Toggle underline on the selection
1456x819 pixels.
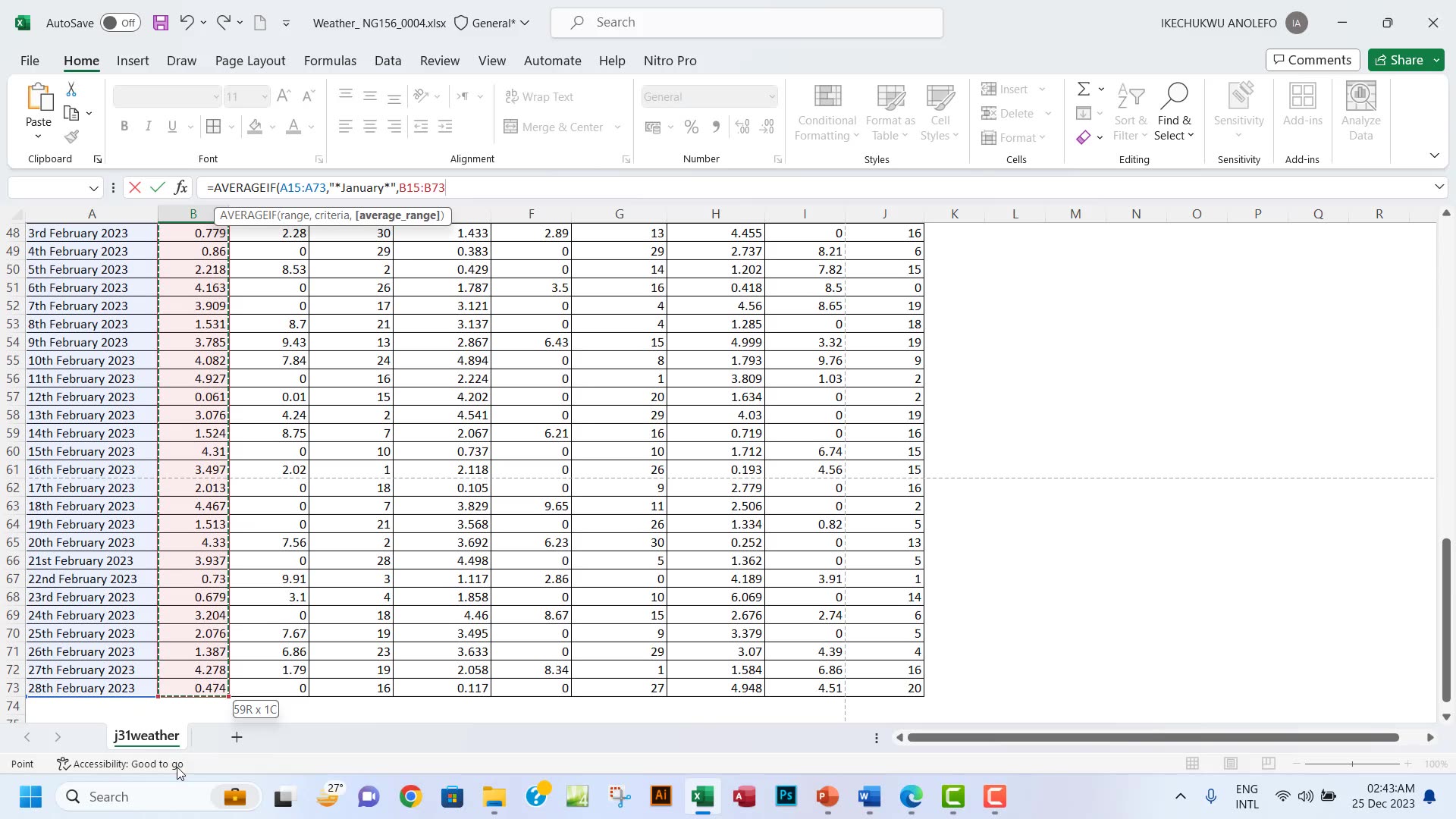171,126
